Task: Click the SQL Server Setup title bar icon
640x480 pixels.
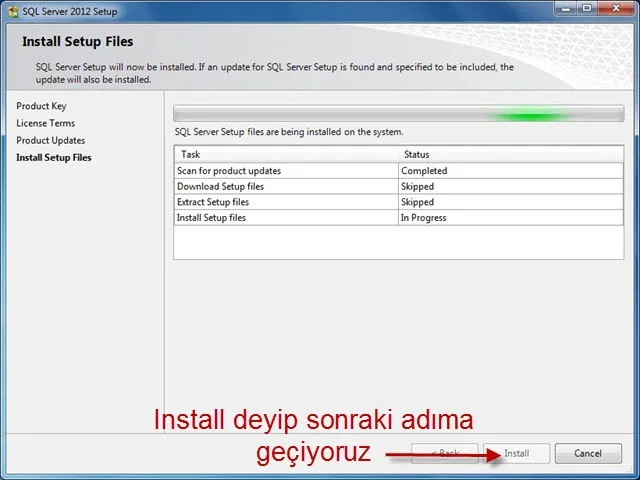Action: click(13, 11)
